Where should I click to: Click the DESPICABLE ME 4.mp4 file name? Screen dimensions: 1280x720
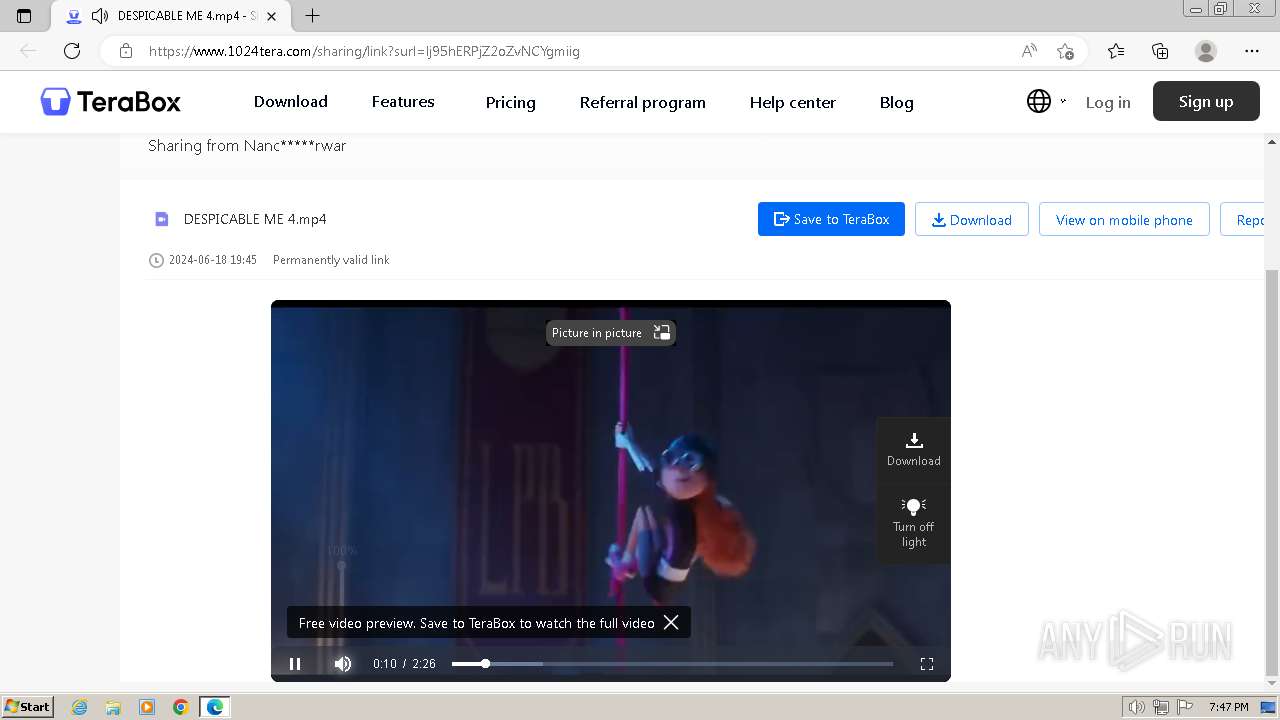pyautogui.click(x=255, y=219)
